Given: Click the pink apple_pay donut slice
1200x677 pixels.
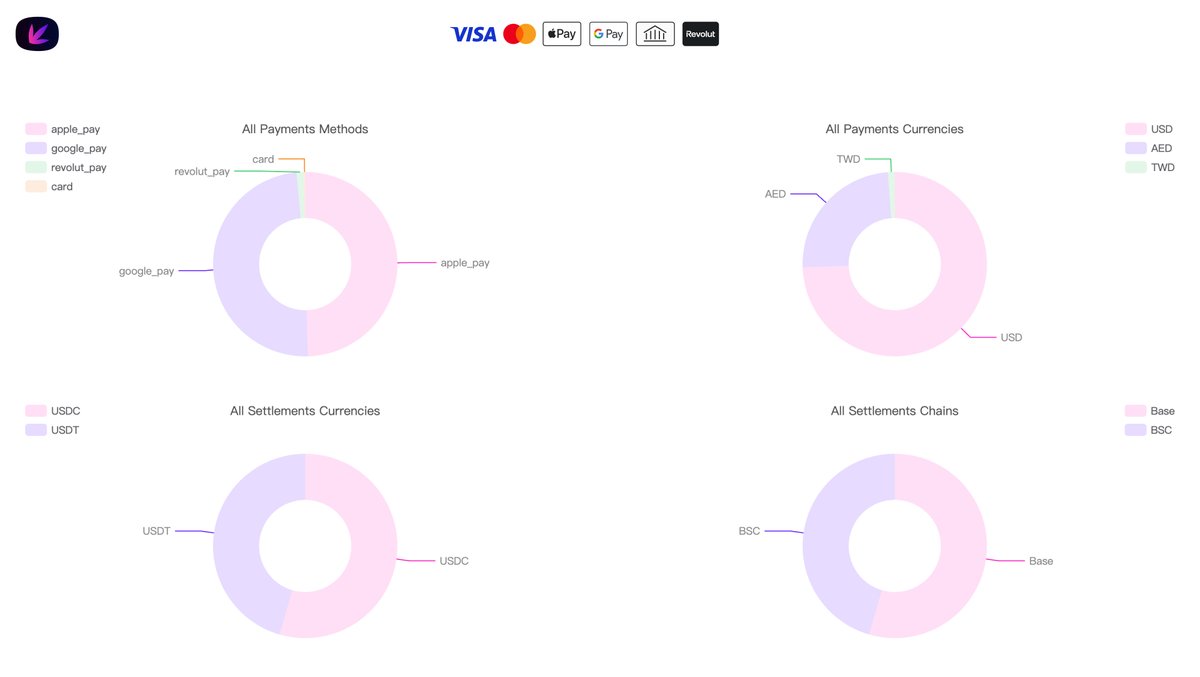Looking at the screenshot, I should tap(374, 263).
